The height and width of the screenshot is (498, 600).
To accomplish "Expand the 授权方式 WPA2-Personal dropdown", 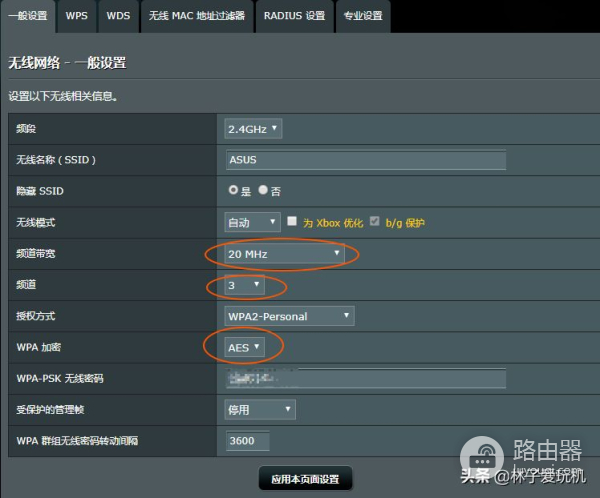I will (289, 316).
